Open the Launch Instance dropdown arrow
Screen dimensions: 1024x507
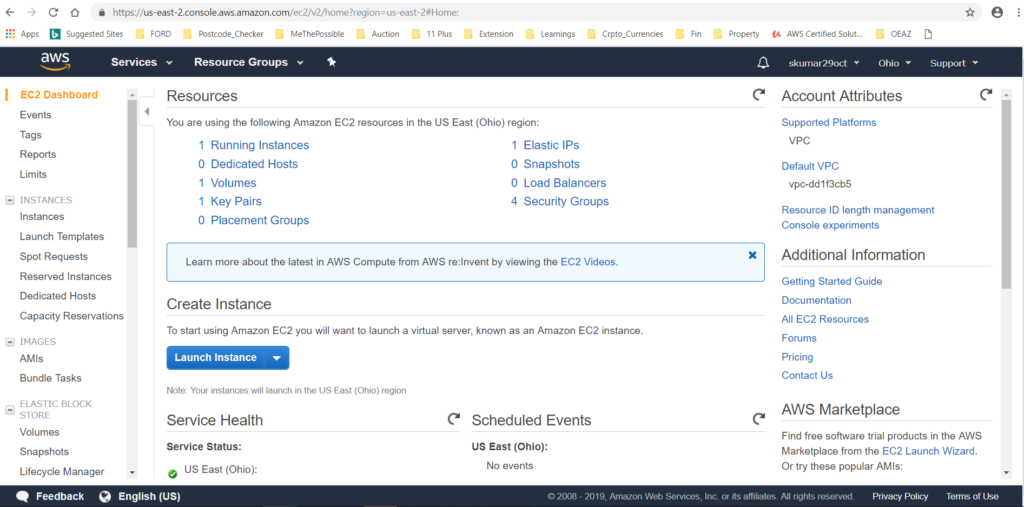pyautogui.click(x=277, y=357)
